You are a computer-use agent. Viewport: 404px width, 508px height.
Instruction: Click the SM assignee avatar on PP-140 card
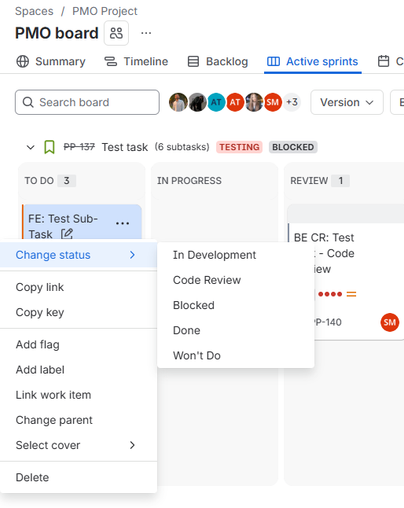tap(389, 322)
